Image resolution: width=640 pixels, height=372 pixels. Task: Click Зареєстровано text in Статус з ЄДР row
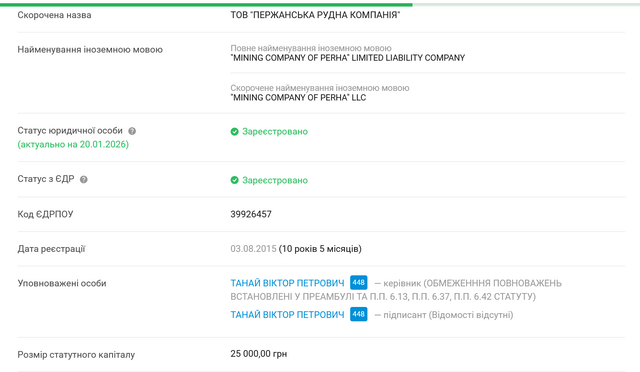click(275, 180)
